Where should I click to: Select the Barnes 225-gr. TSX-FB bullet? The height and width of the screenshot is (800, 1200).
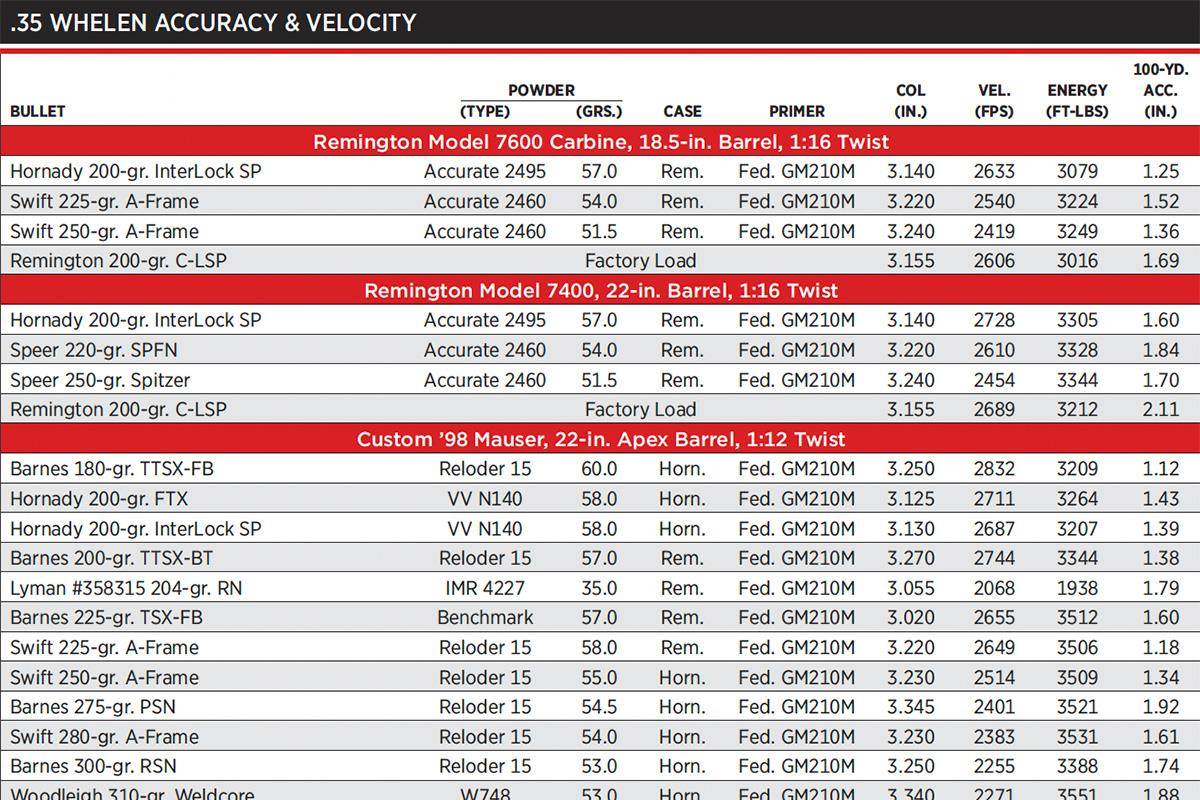[x=106, y=617]
